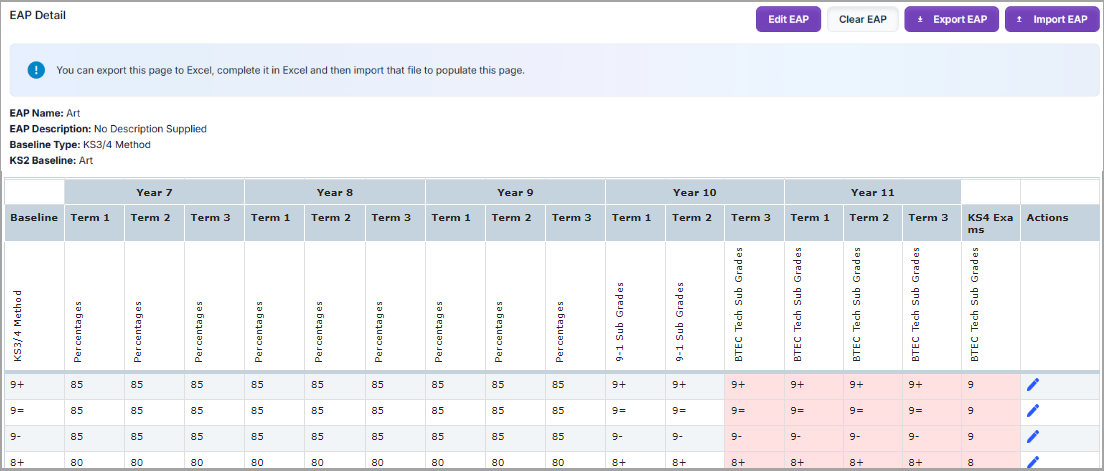Viewport: 1104px width, 471px height.
Task: Click the Export EAP button
Action: [951, 20]
